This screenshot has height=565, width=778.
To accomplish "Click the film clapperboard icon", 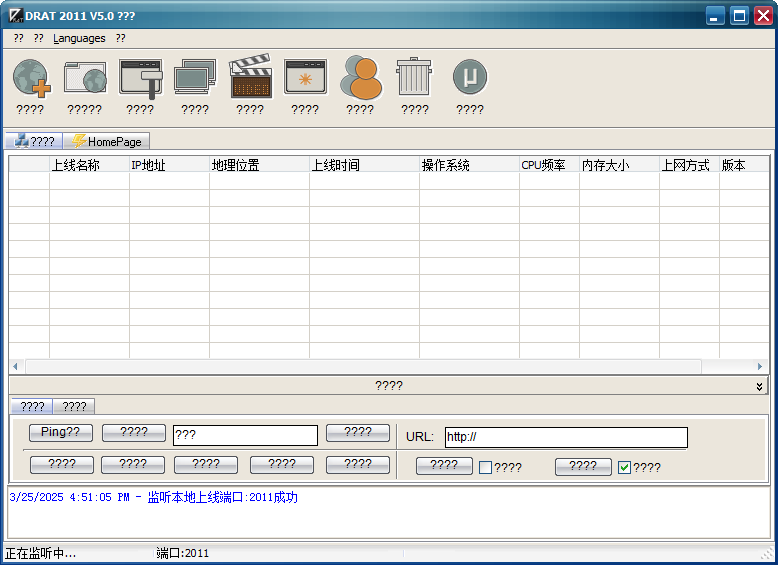I will (250, 78).
